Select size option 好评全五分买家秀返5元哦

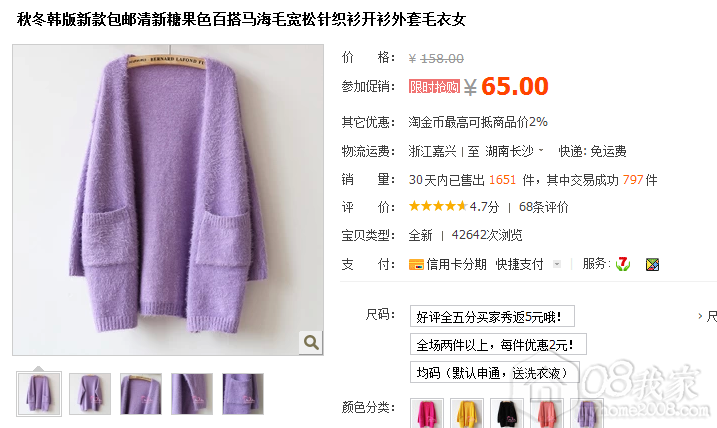[x=492, y=316]
